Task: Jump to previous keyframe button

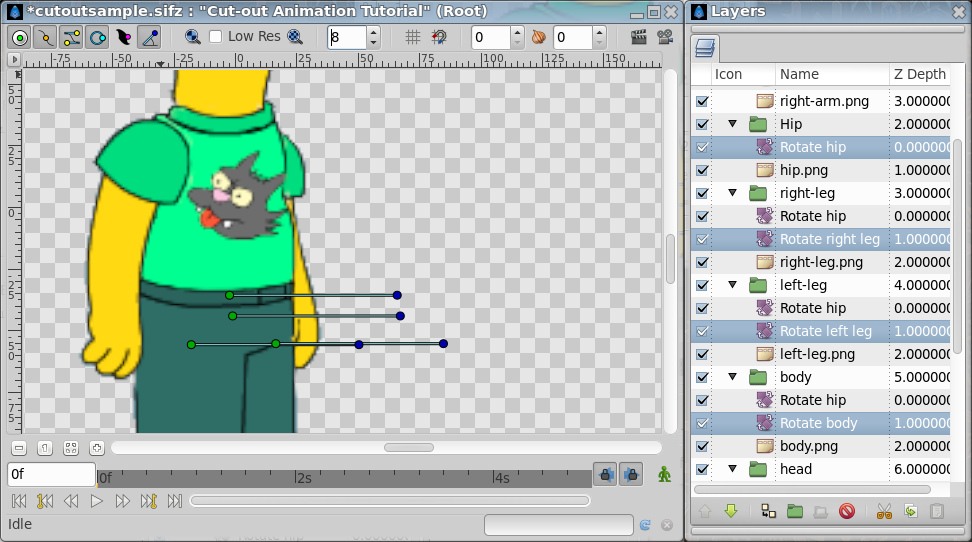Action: coord(45,501)
